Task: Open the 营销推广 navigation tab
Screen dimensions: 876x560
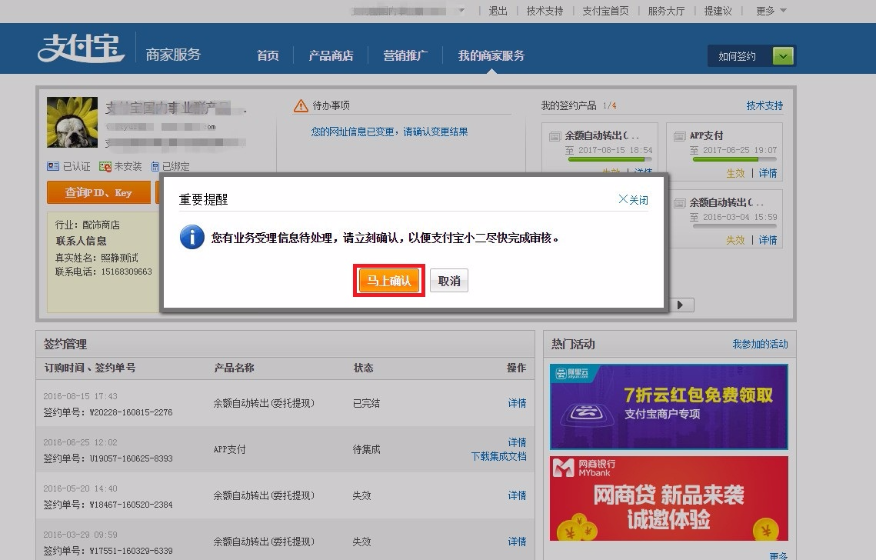Action: tap(405, 55)
